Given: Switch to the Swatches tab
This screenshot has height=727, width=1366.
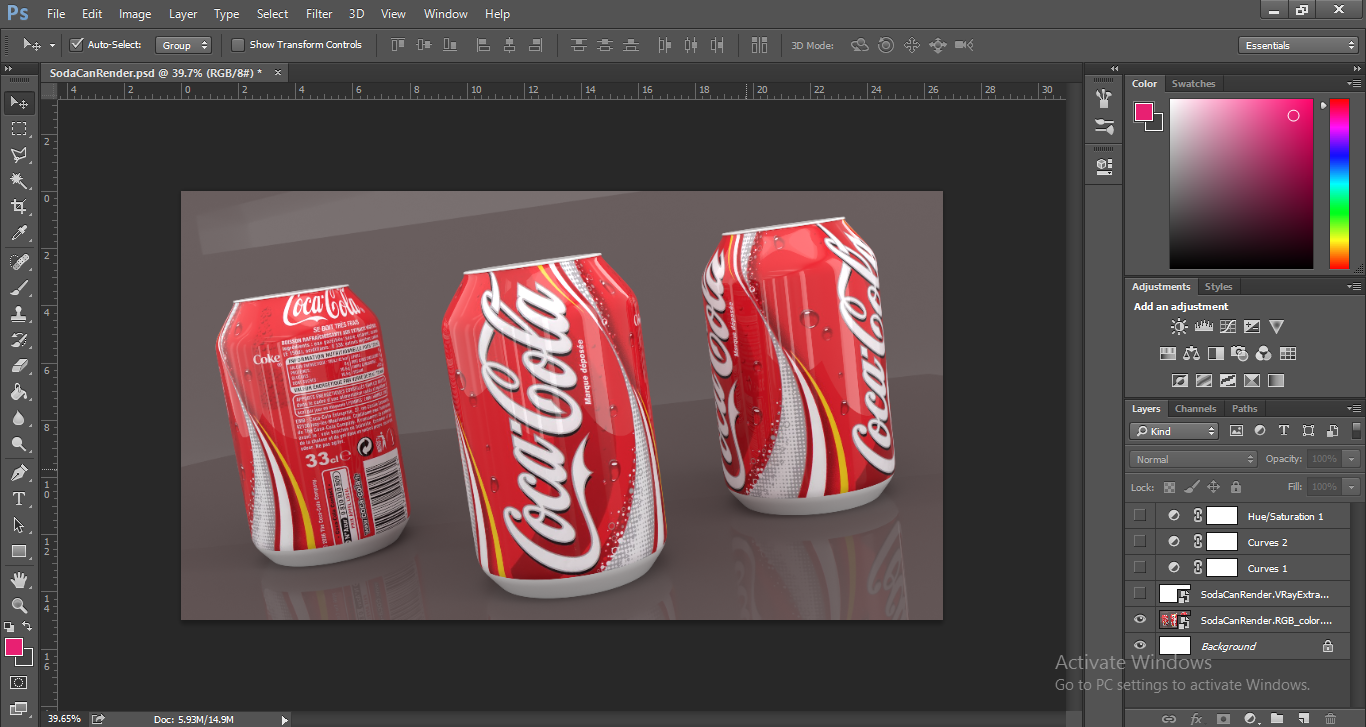Looking at the screenshot, I should tap(1193, 84).
